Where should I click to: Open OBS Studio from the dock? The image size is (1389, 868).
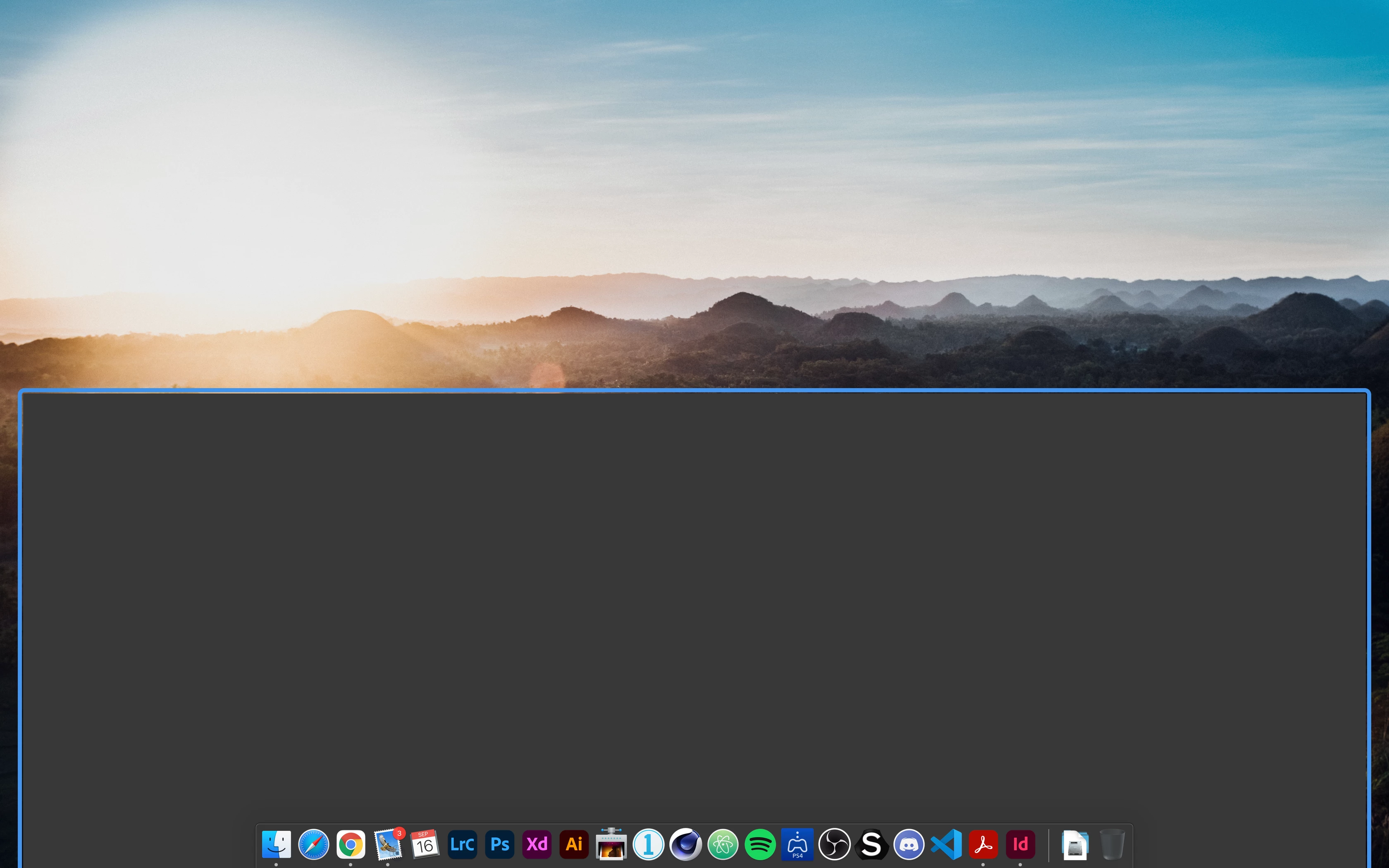point(835,844)
